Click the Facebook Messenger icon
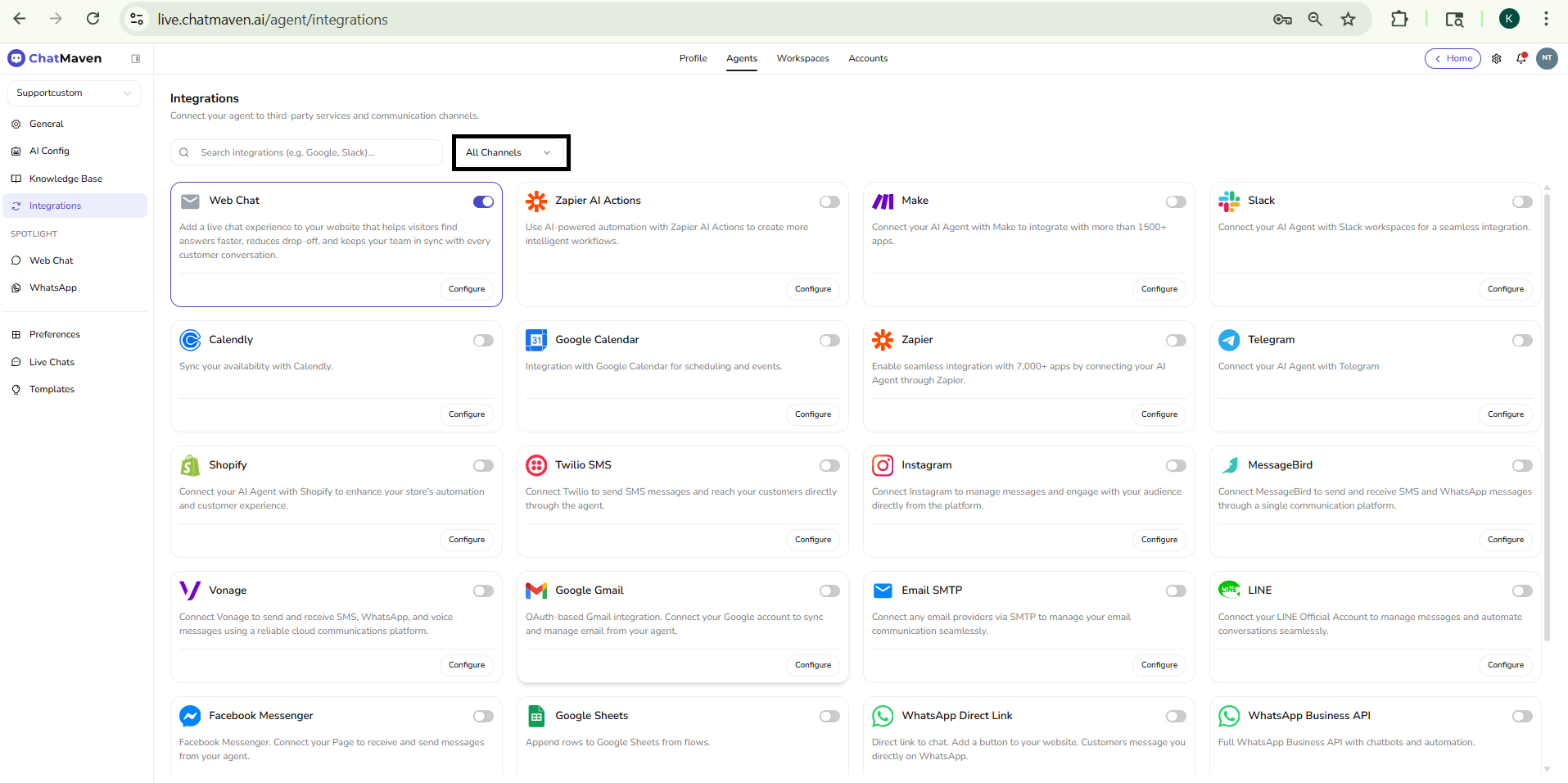The width and height of the screenshot is (1568, 783). tap(189, 716)
